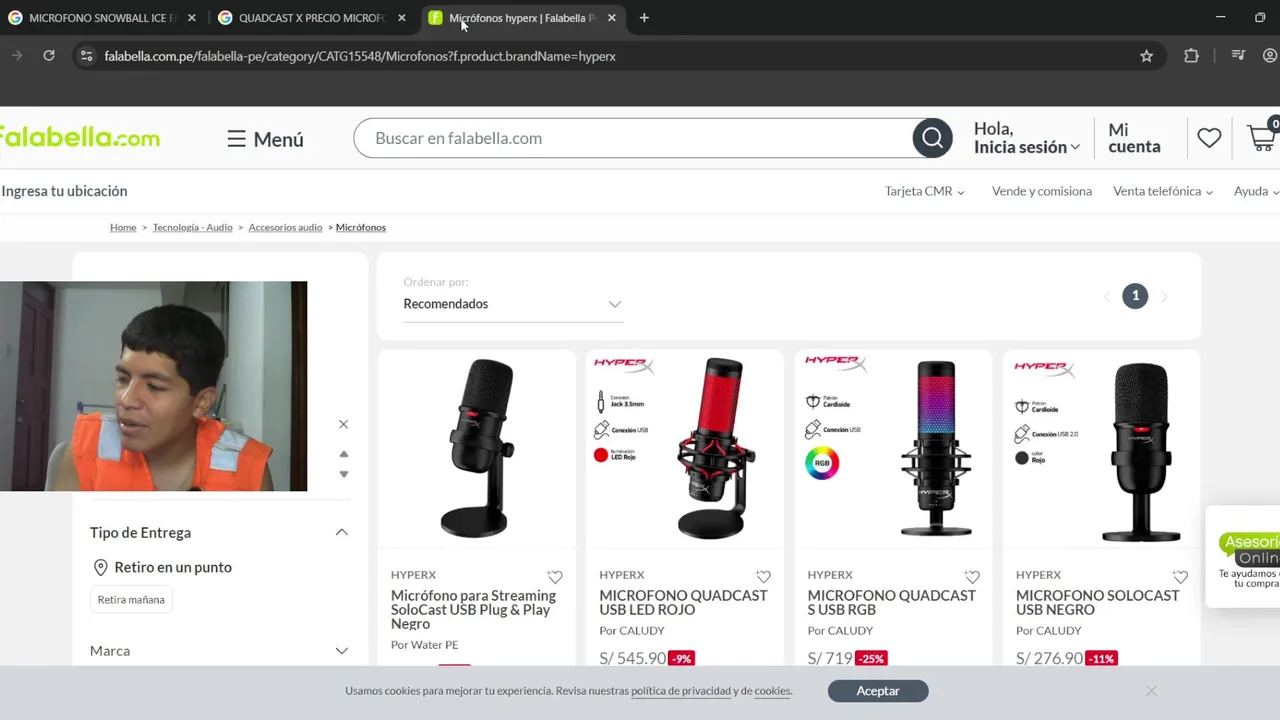Open the hamburger Menú
The width and height of the screenshot is (1280, 720).
click(x=265, y=139)
